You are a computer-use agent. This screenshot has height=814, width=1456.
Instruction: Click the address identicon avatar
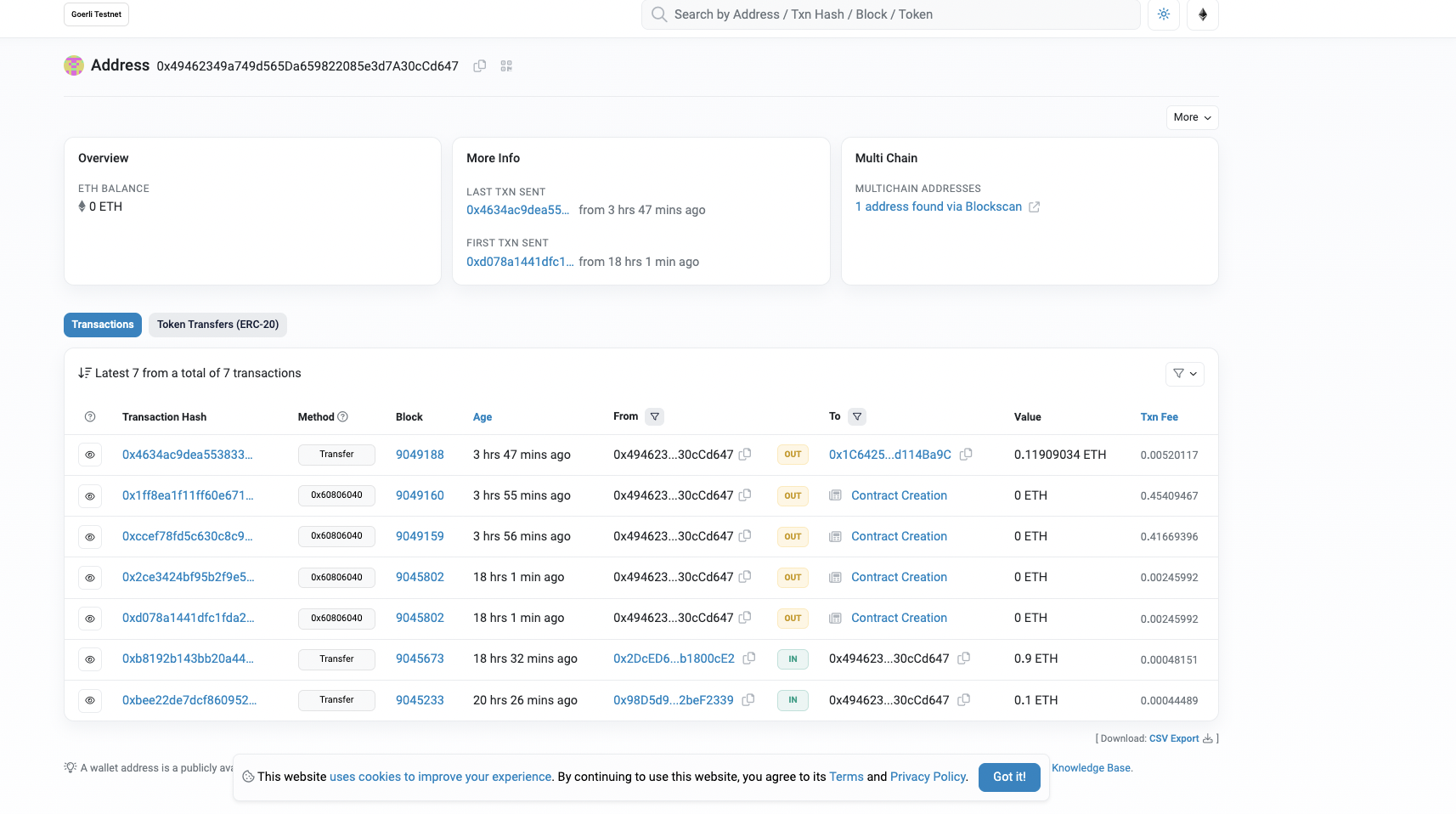coord(74,65)
